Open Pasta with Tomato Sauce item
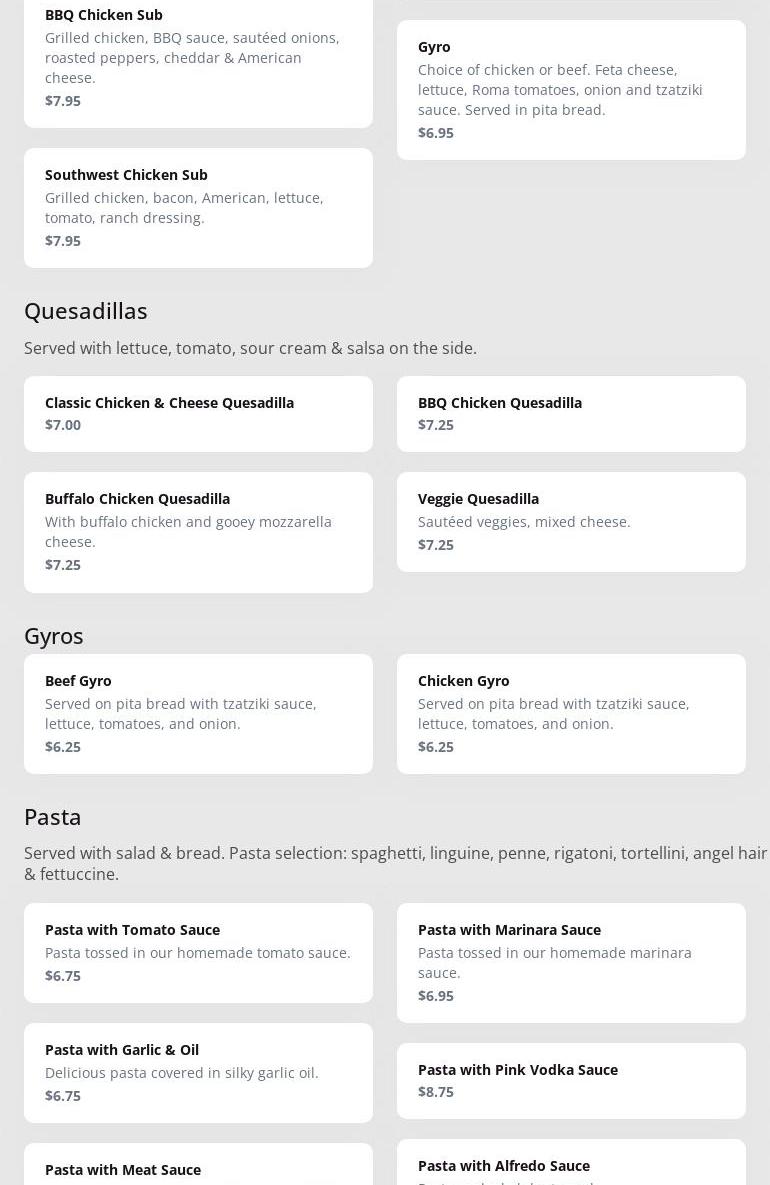Screen dimensions: 770x1185 tap(198, 952)
